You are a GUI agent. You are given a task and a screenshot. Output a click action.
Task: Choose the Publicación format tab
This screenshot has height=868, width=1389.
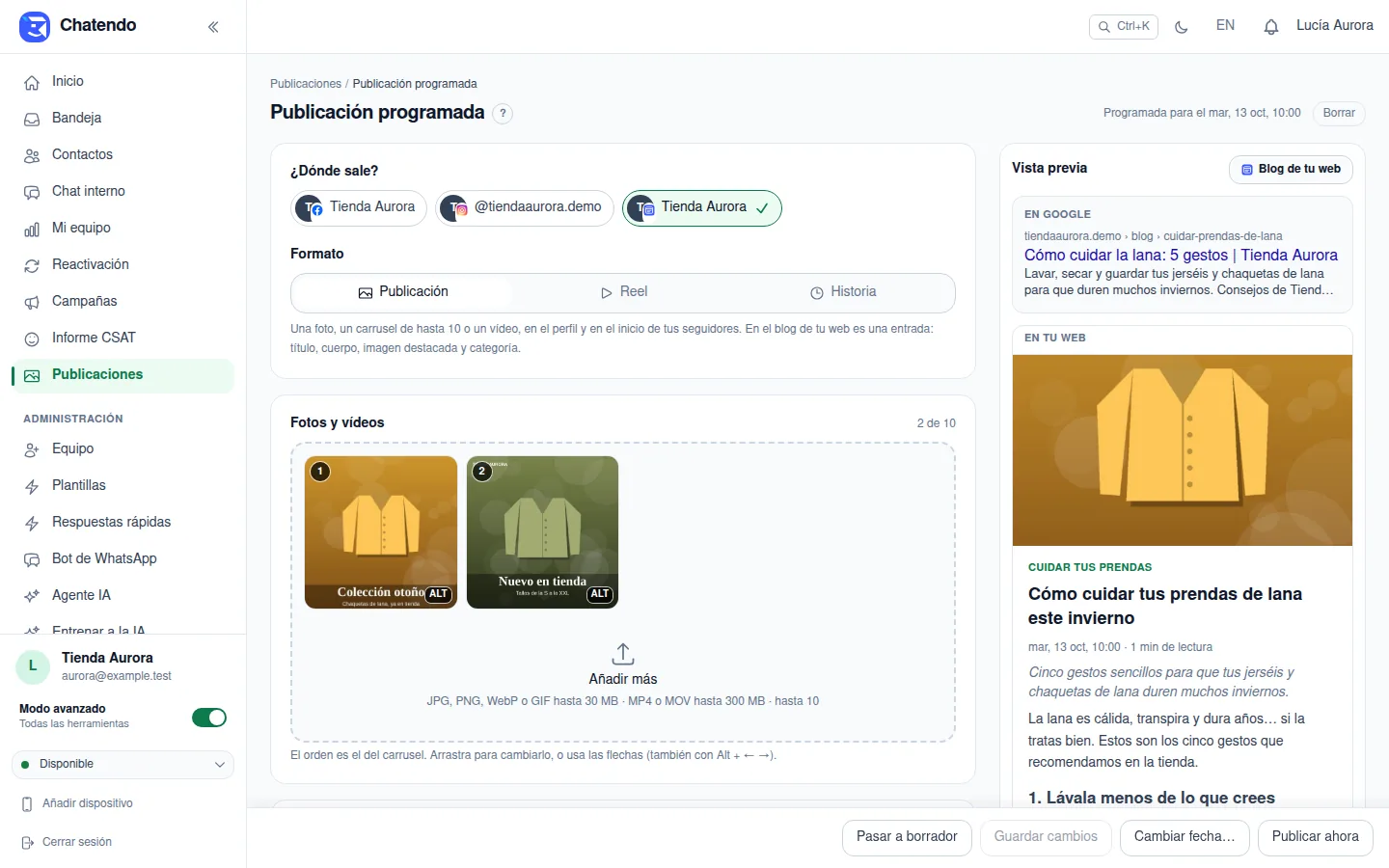coord(402,292)
